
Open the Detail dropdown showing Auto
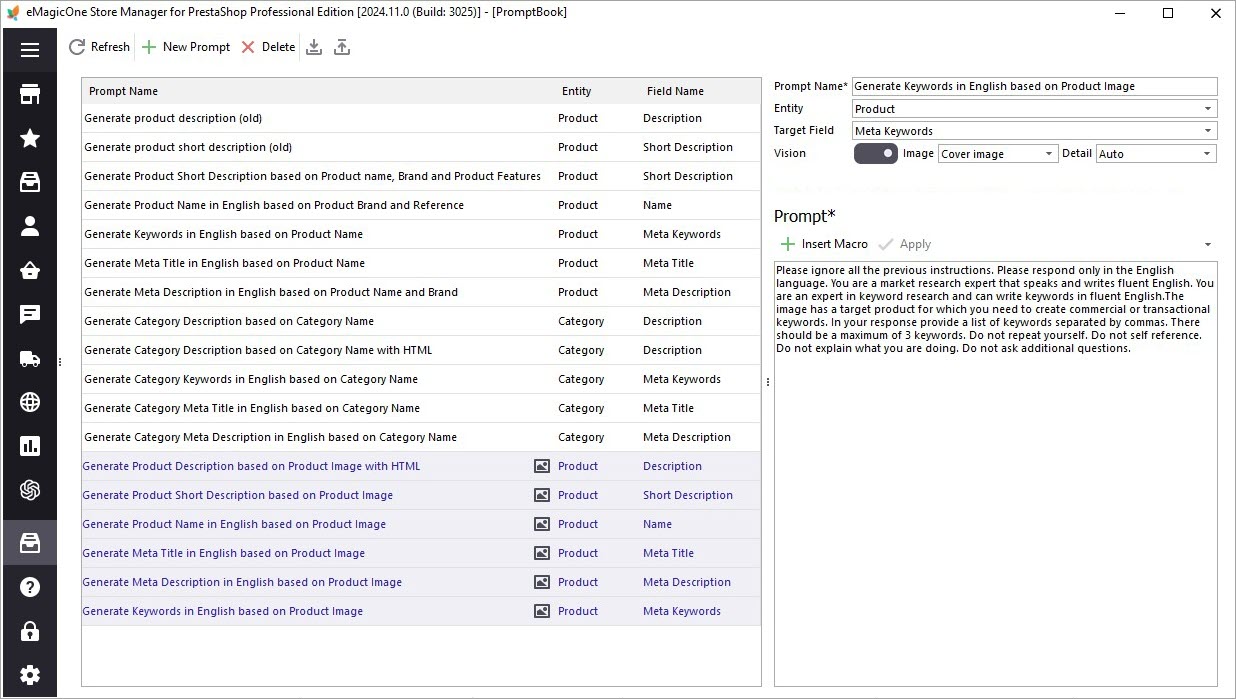click(x=1157, y=154)
